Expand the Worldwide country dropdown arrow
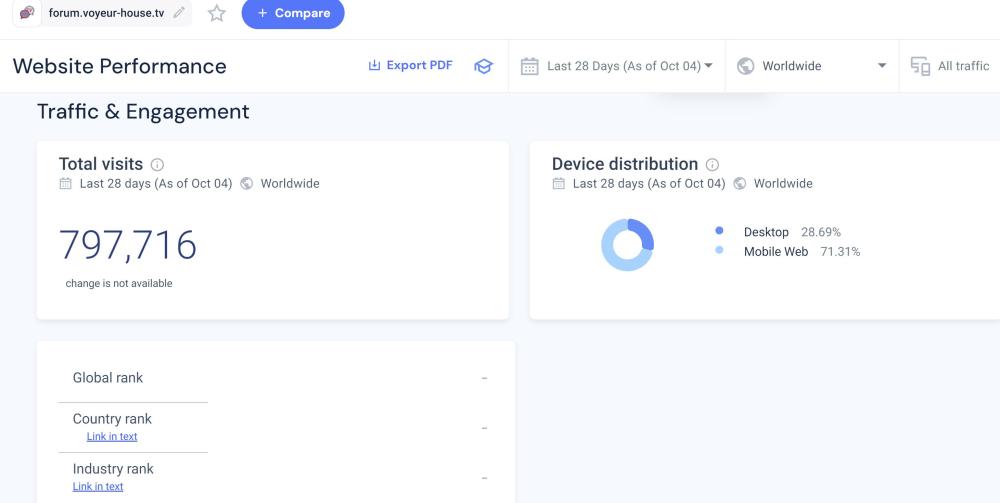1000x503 pixels. click(x=881, y=66)
